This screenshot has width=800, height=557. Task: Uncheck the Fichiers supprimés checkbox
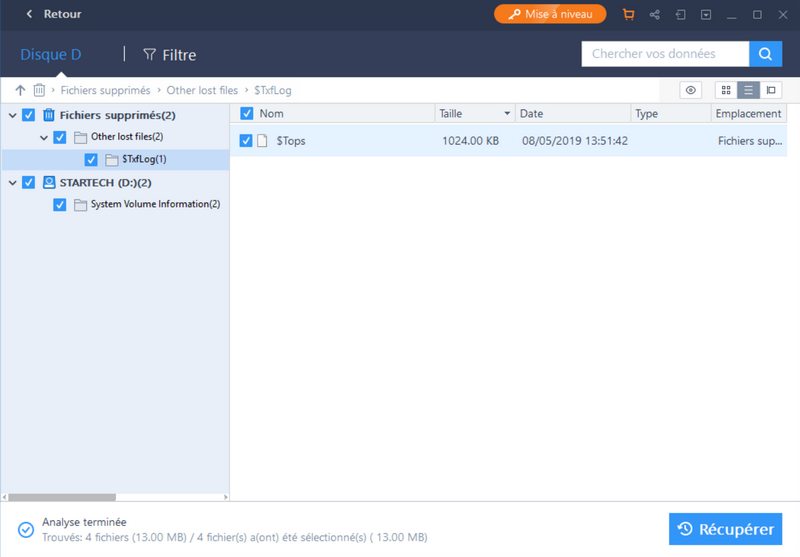pyautogui.click(x=29, y=115)
